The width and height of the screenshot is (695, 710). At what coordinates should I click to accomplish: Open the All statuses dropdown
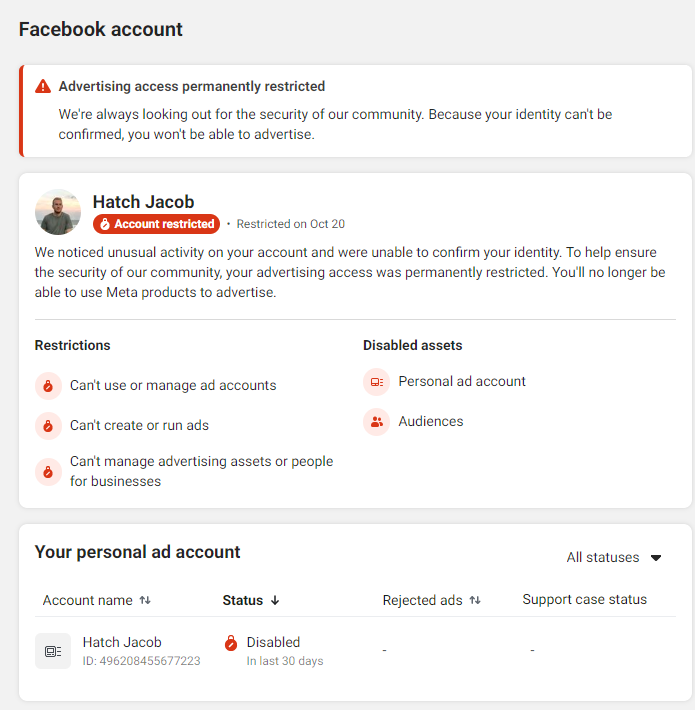click(x=614, y=557)
